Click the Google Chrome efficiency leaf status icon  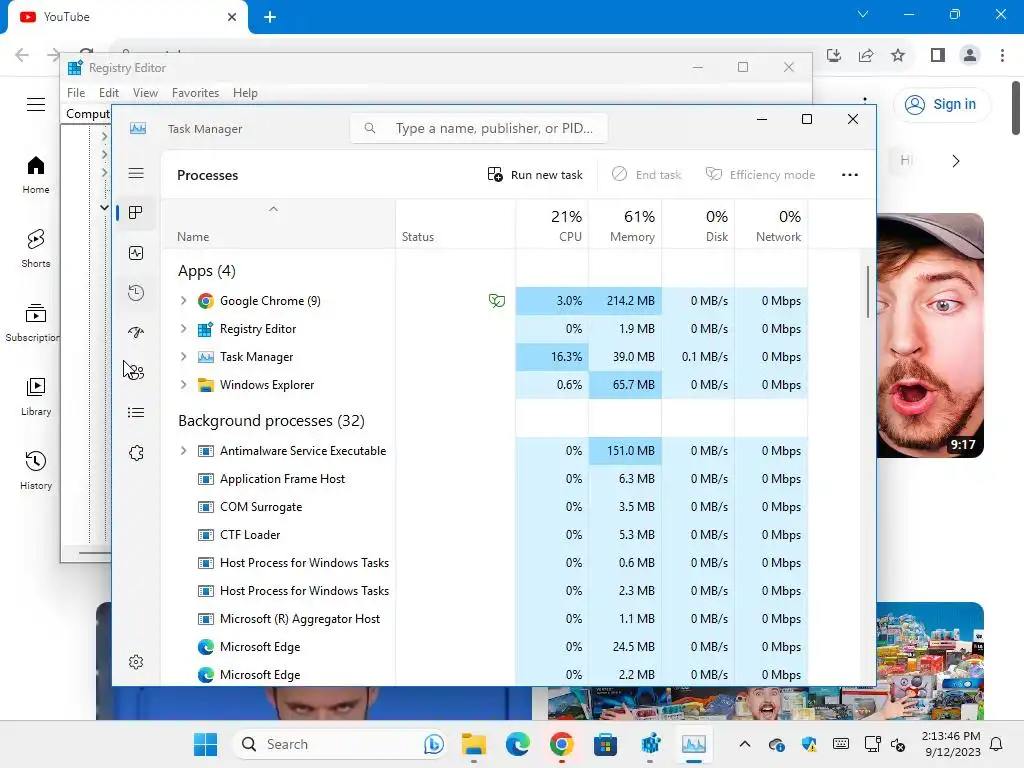click(497, 300)
